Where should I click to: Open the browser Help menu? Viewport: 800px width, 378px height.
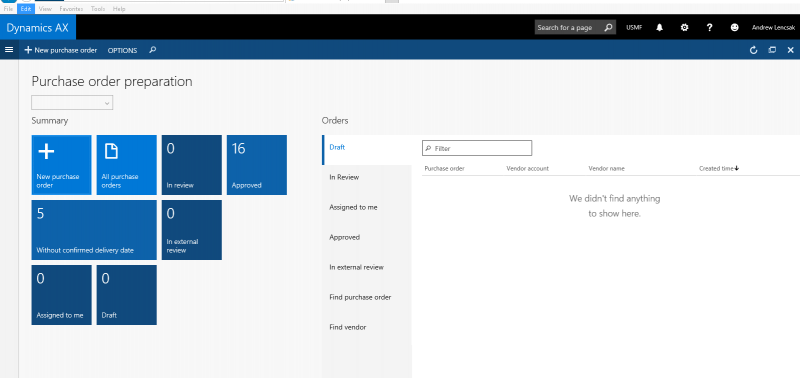click(x=119, y=9)
